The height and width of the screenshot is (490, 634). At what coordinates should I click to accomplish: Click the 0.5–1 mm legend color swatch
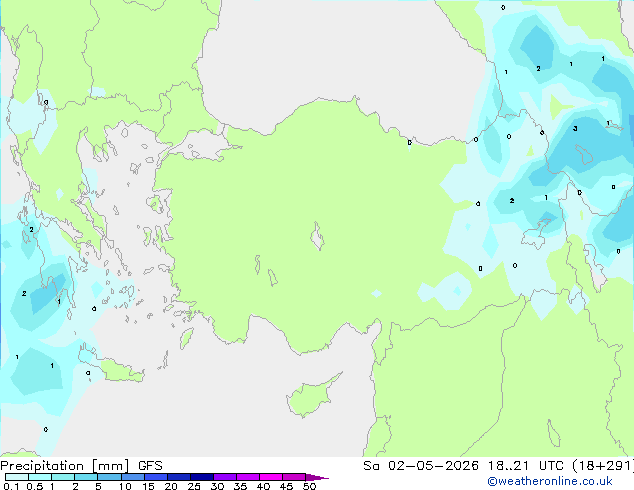(x=40, y=477)
